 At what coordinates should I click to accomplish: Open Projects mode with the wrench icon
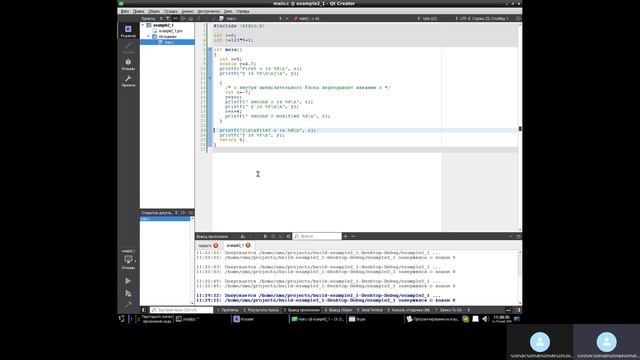[x=128, y=81]
